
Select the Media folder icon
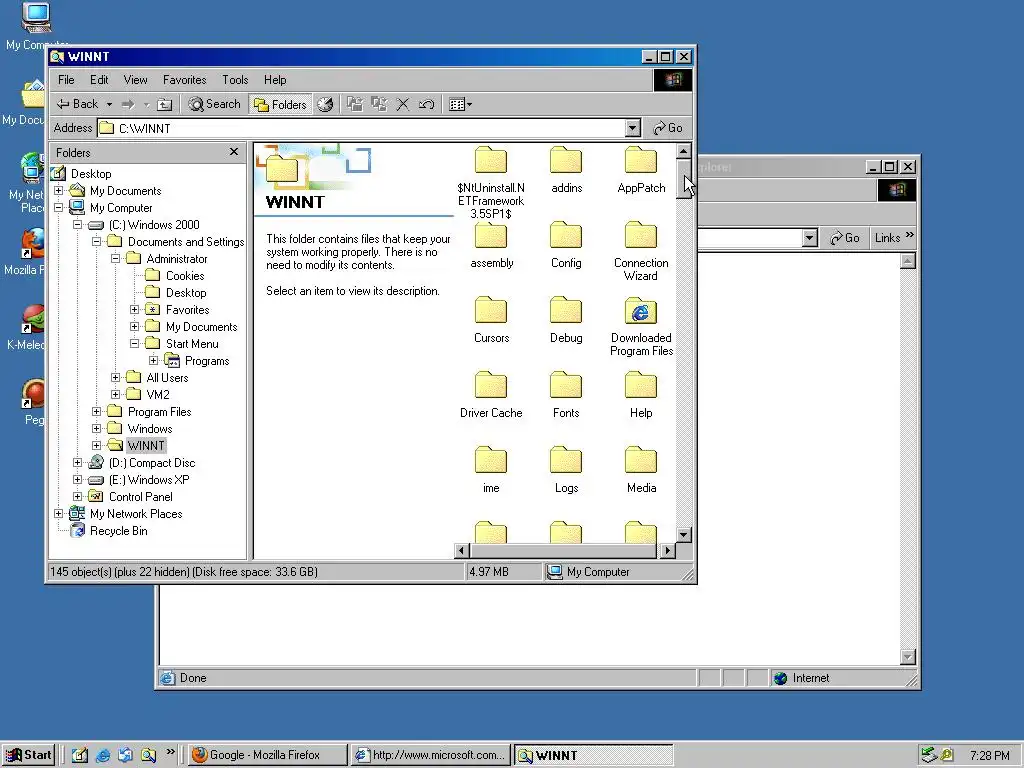pos(641,460)
